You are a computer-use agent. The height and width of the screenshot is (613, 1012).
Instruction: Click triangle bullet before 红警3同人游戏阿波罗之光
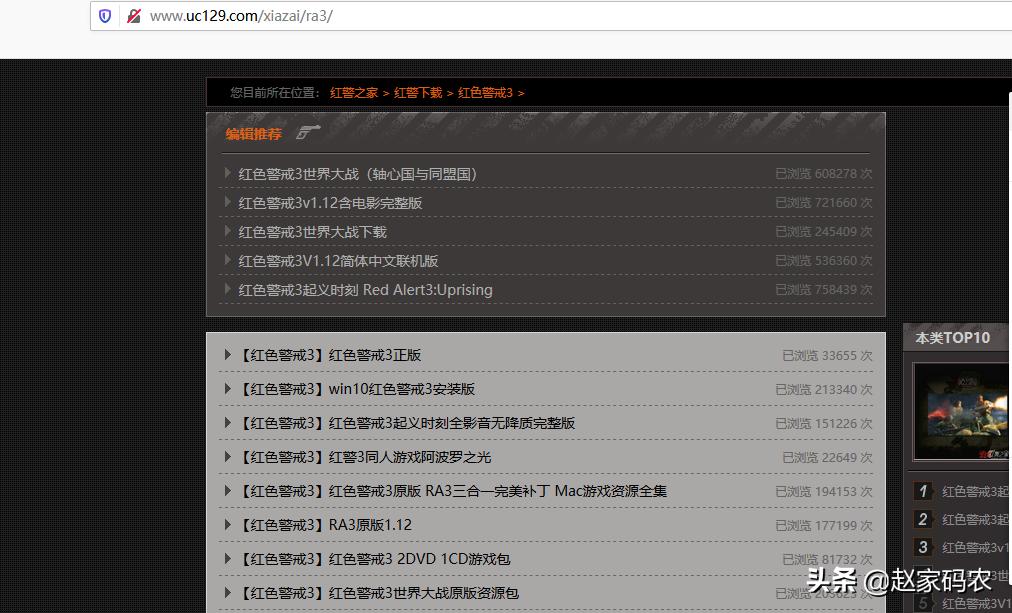[x=227, y=456]
